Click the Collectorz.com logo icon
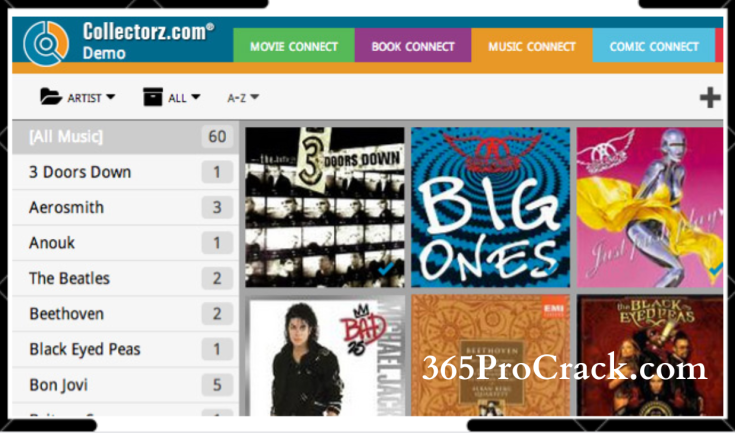Screen dimensions: 735x433 tap(46, 43)
